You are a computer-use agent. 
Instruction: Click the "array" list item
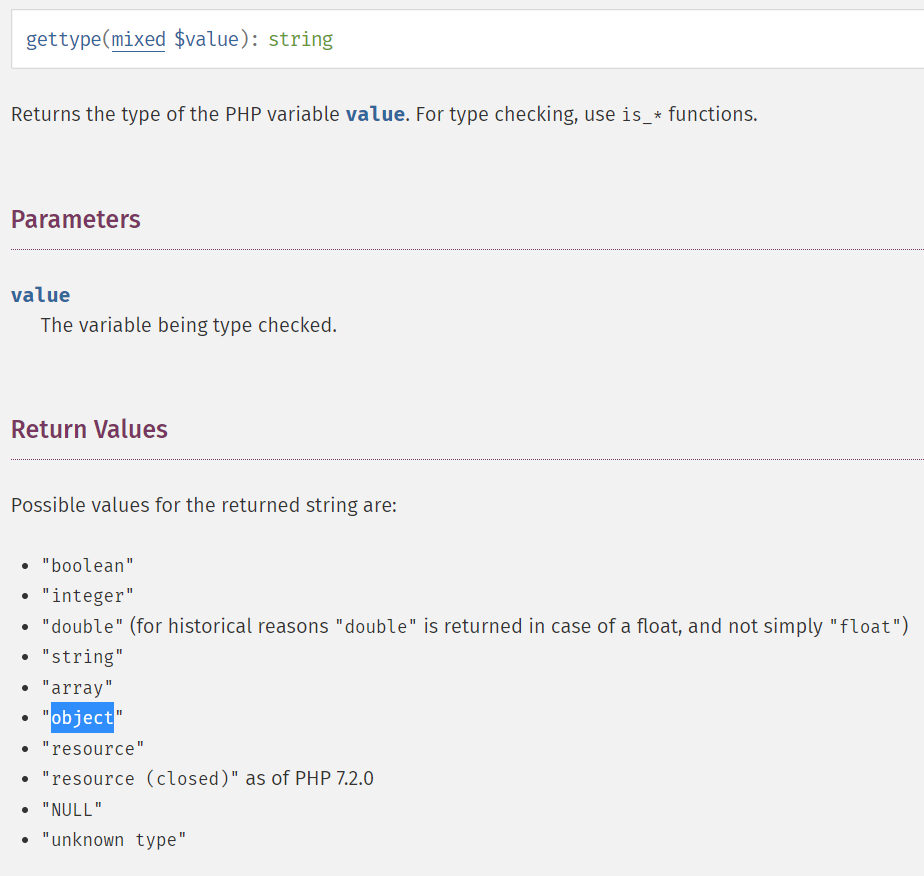(x=77, y=688)
